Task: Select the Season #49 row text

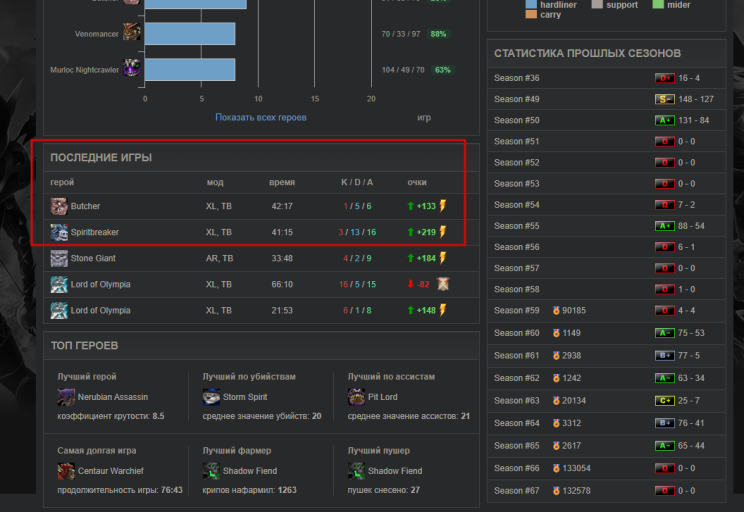Action: (x=517, y=99)
